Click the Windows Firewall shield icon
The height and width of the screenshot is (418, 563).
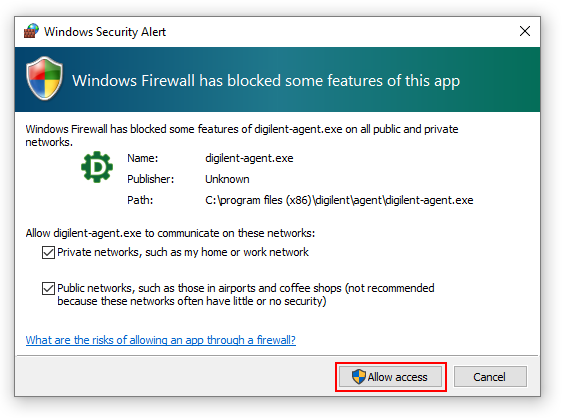pyautogui.click(x=44, y=78)
